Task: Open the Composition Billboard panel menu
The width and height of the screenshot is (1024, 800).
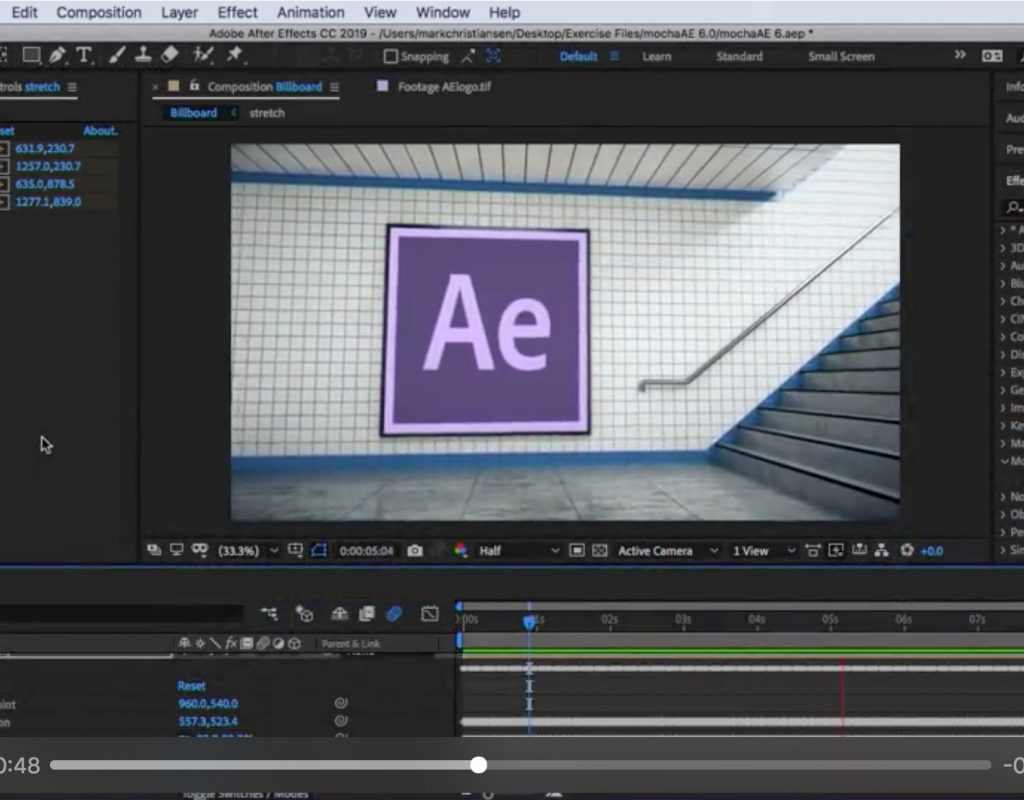Action: coord(334,87)
